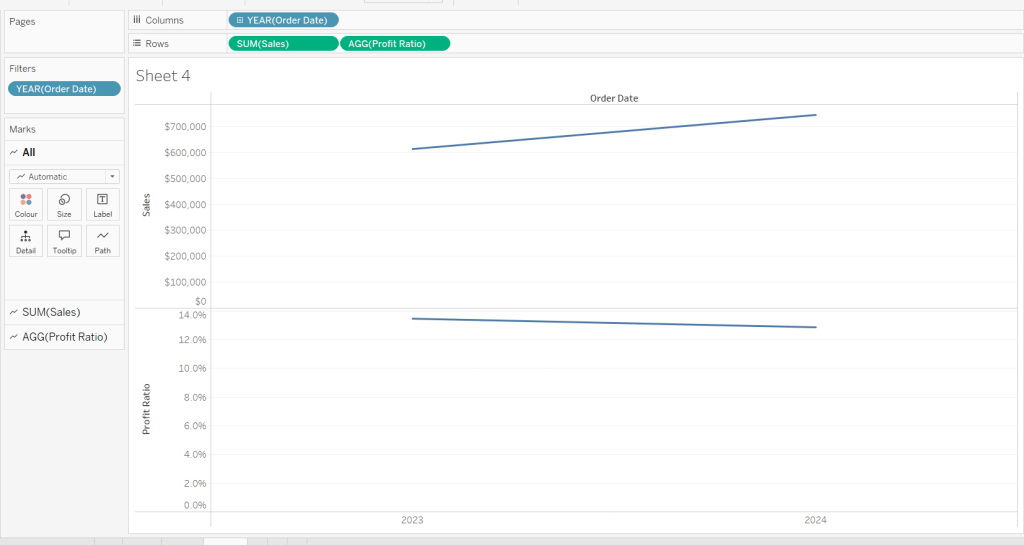Click the Columns shelf icon

click(x=137, y=19)
